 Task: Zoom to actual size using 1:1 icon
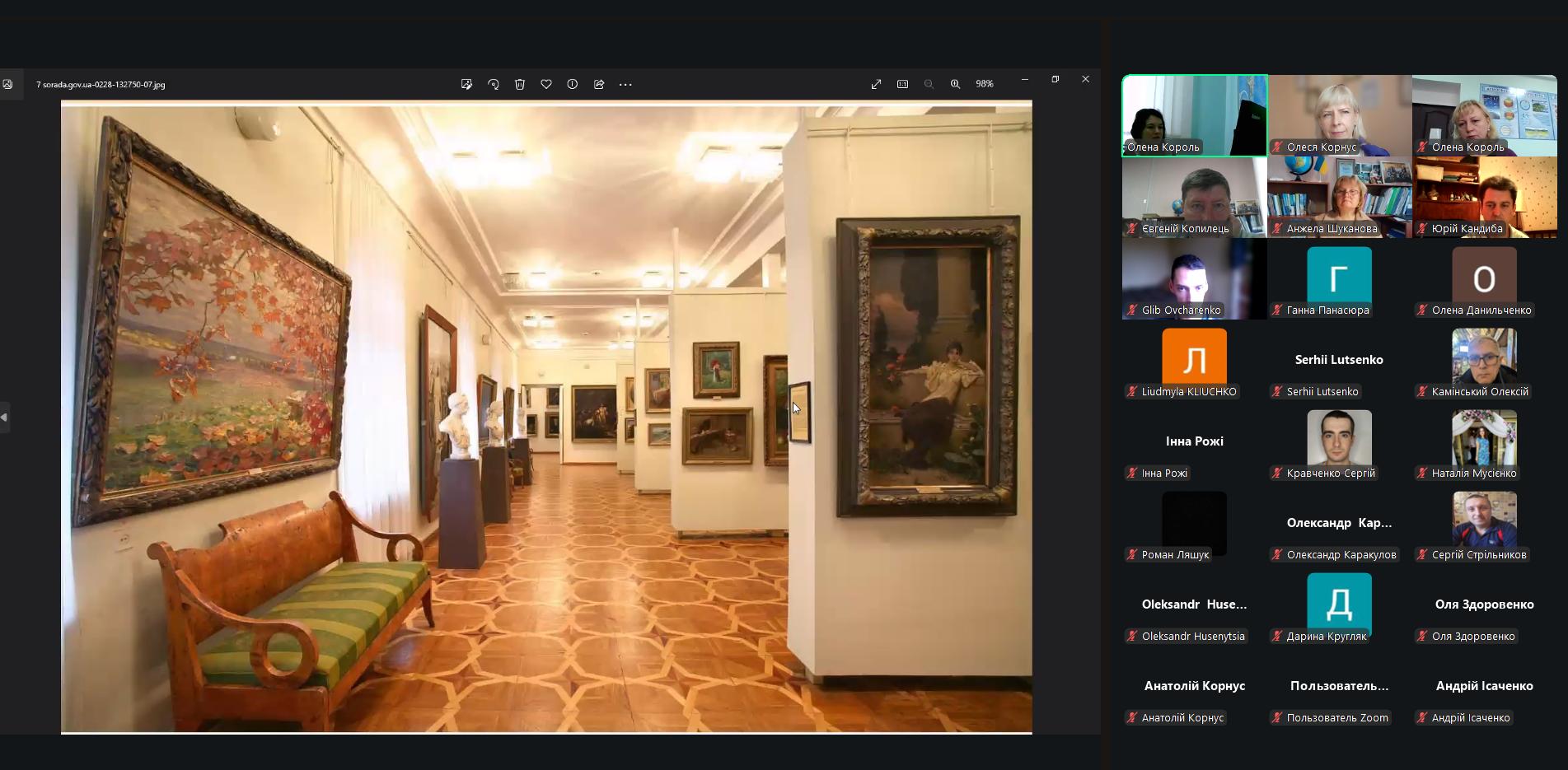[903, 84]
